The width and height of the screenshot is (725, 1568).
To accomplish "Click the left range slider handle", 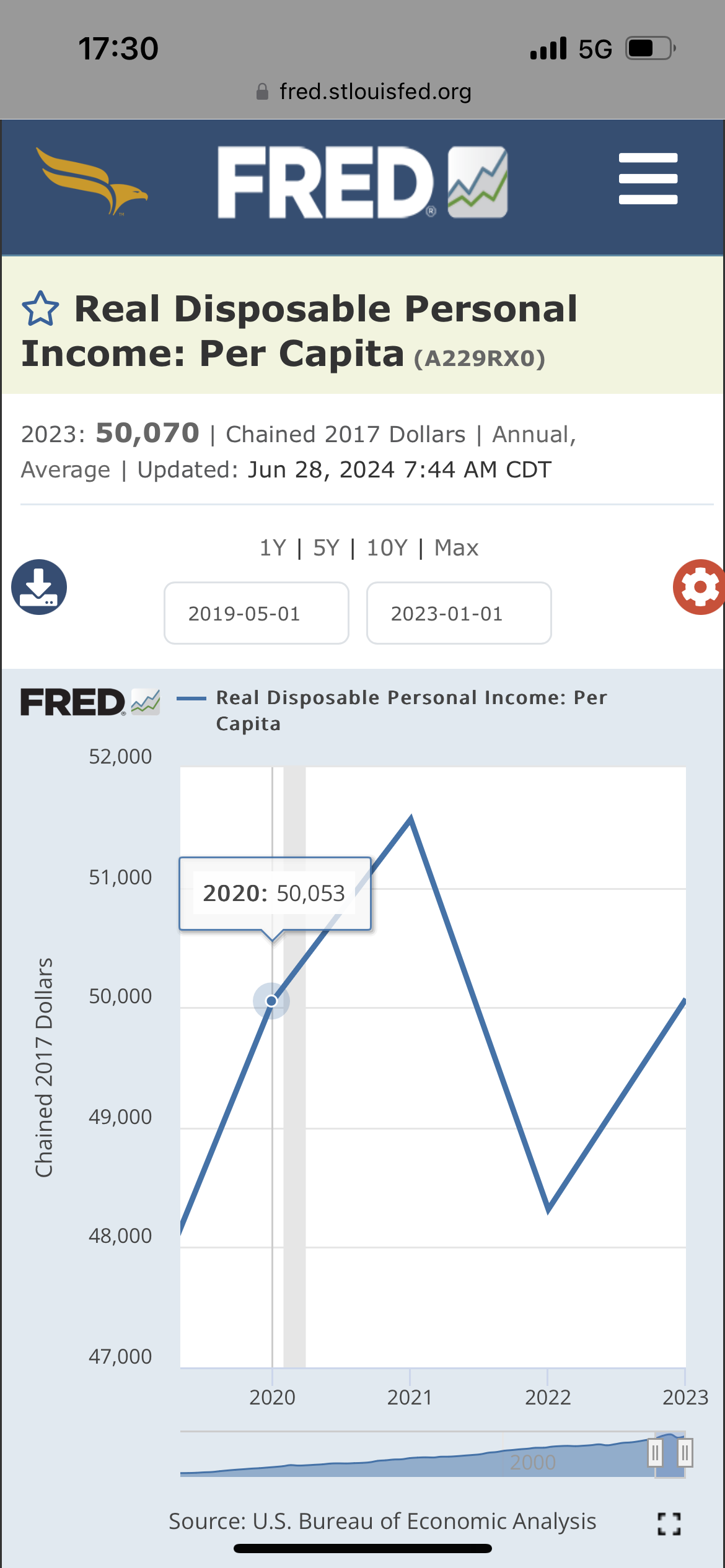I will pos(654,1452).
